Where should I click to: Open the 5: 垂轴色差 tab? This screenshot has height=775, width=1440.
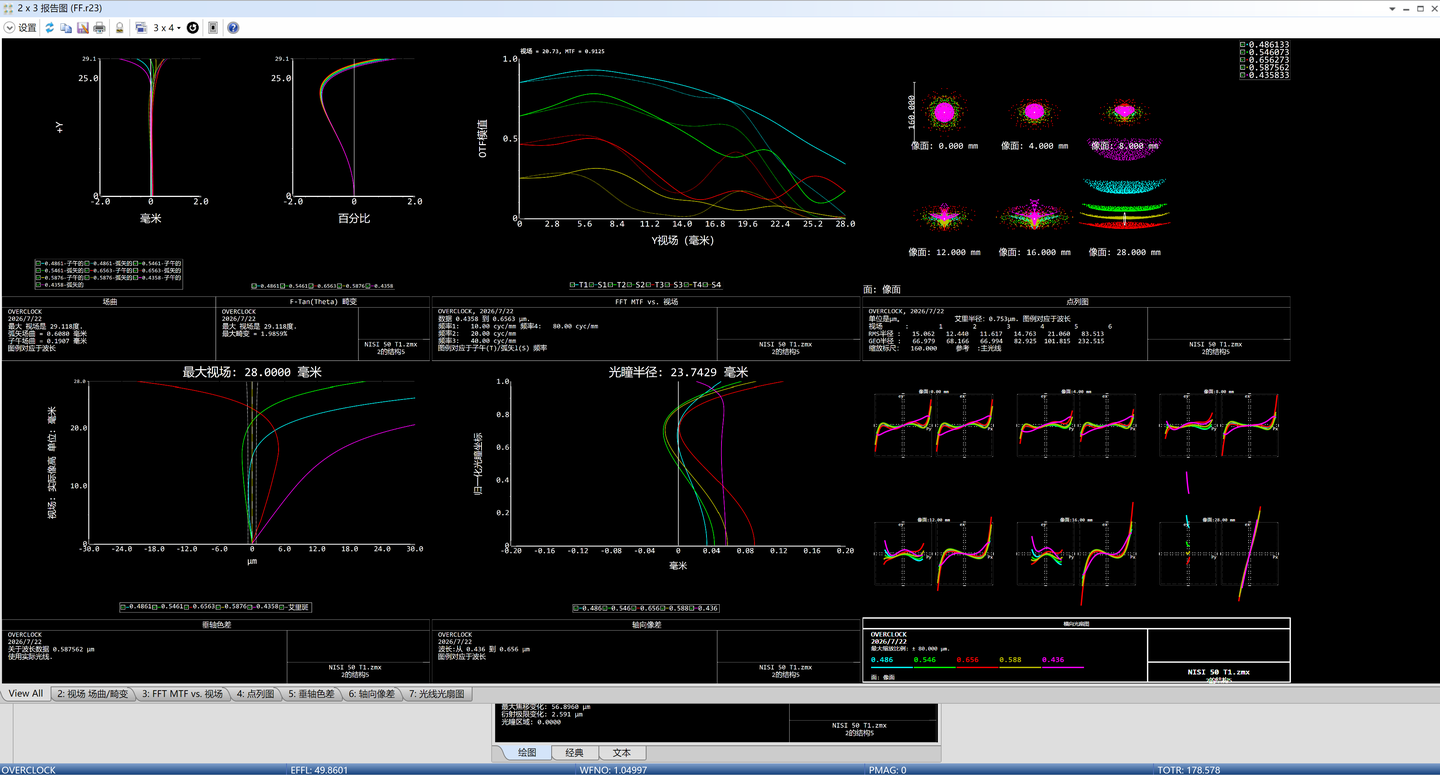click(x=313, y=694)
